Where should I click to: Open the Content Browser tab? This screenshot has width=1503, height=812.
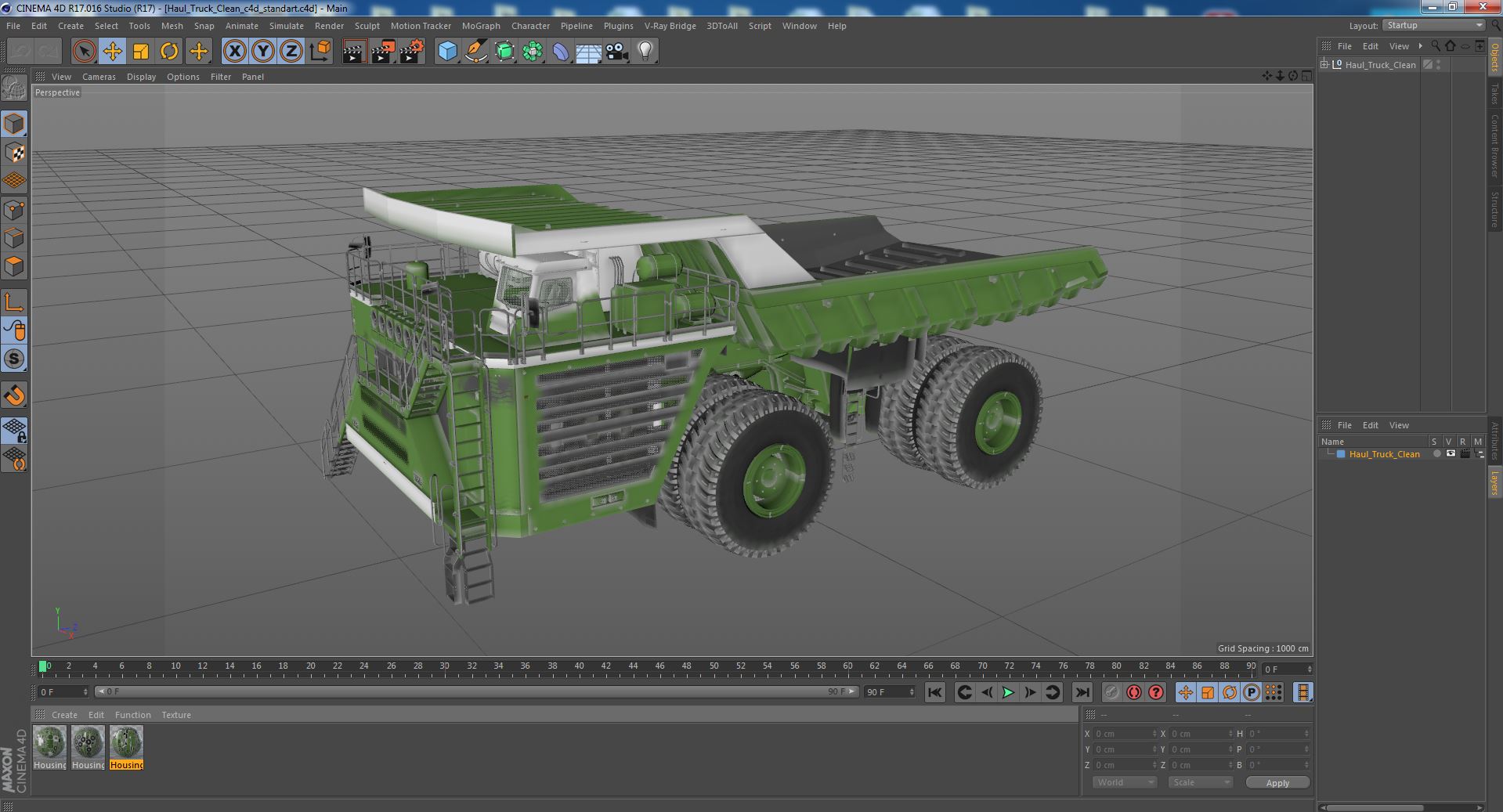coord(1494,146)
